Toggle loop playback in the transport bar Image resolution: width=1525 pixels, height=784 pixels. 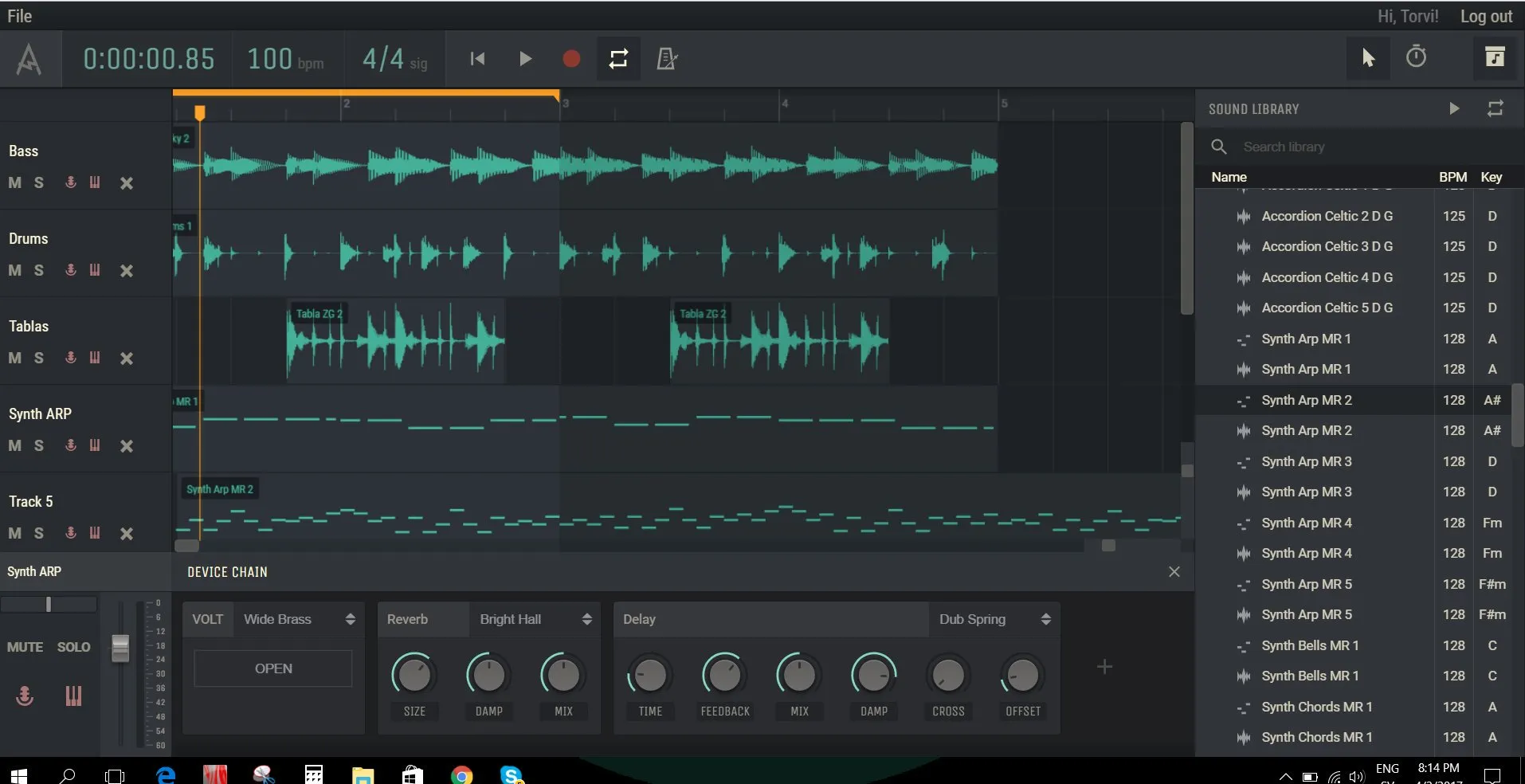(619, 58)
